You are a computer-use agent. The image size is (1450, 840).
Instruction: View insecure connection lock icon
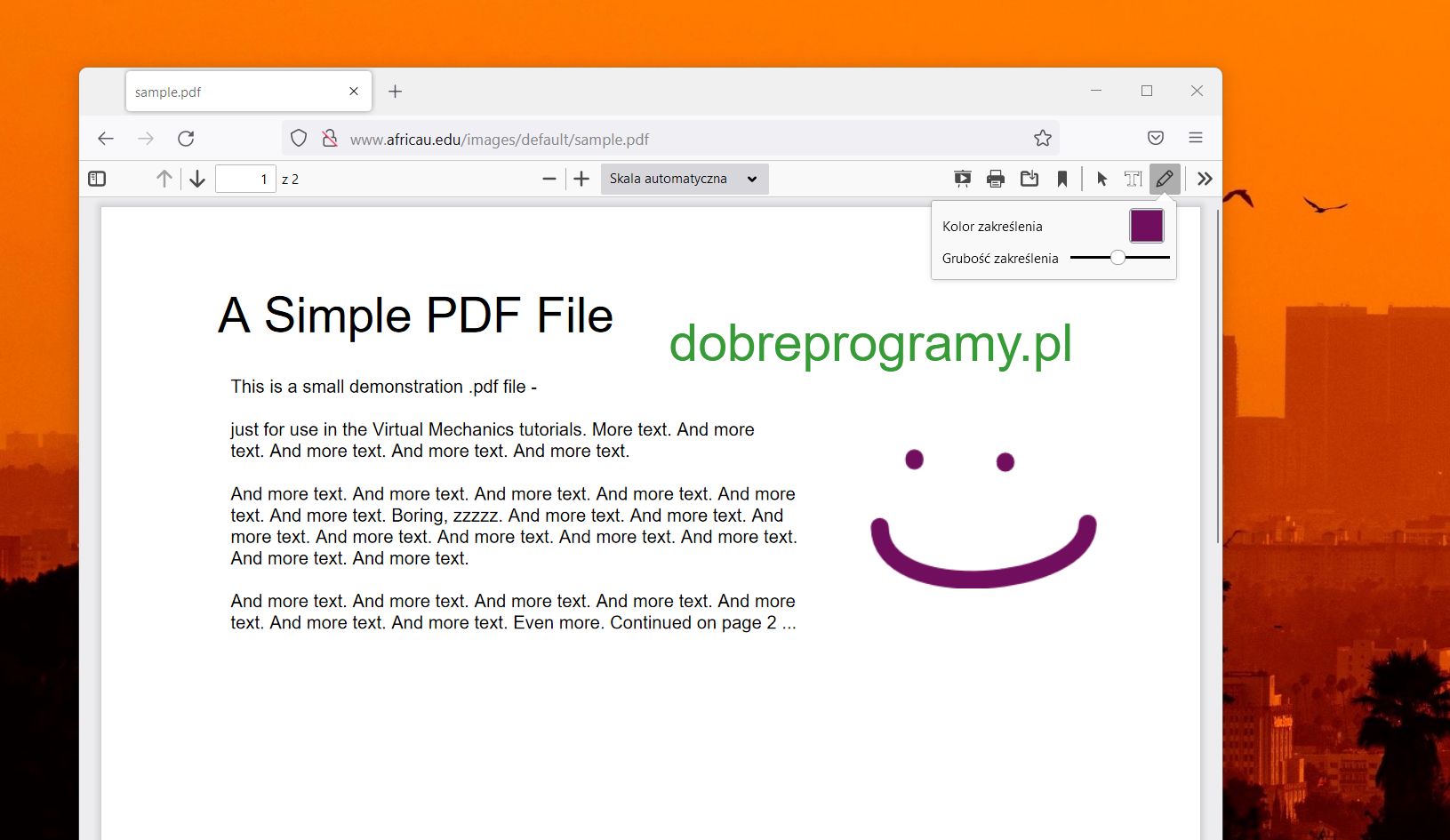(329, 139)
